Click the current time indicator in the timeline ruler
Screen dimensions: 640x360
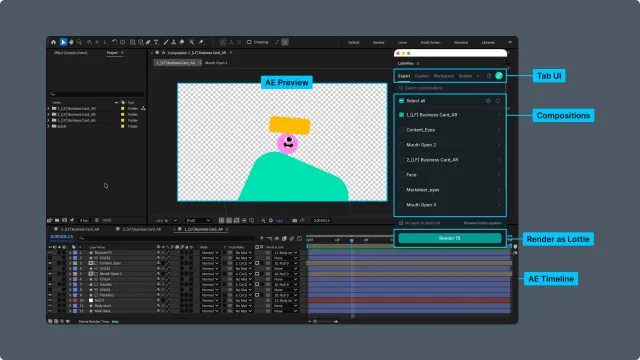[351, 240]
